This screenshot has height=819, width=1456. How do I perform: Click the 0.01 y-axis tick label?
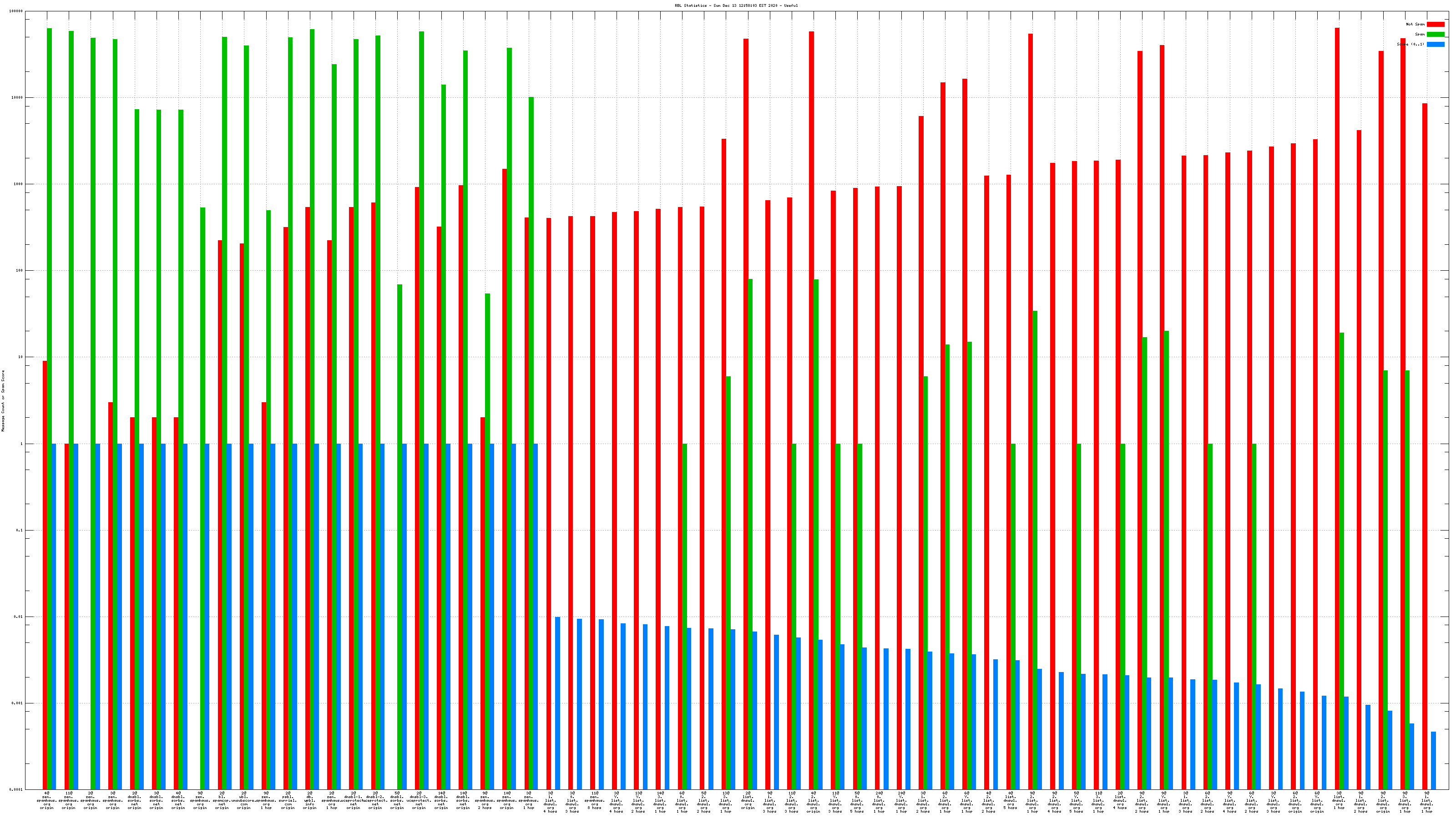coord(19,617)
